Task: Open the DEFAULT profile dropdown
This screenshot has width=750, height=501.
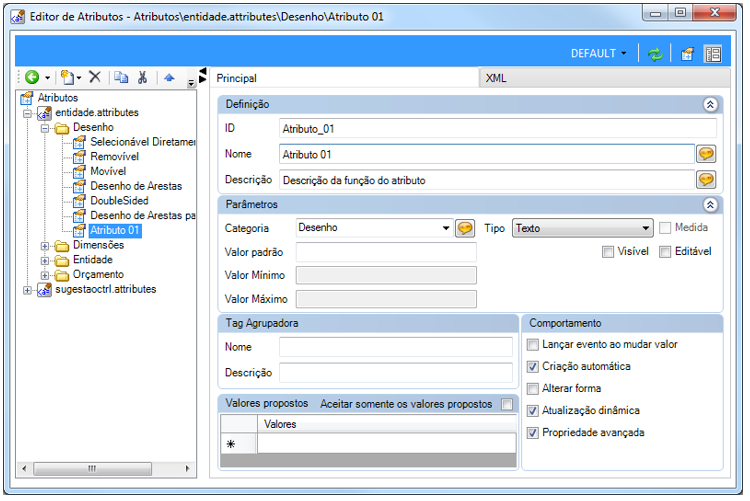Action: pyautogui.click(x=598, y=53)
